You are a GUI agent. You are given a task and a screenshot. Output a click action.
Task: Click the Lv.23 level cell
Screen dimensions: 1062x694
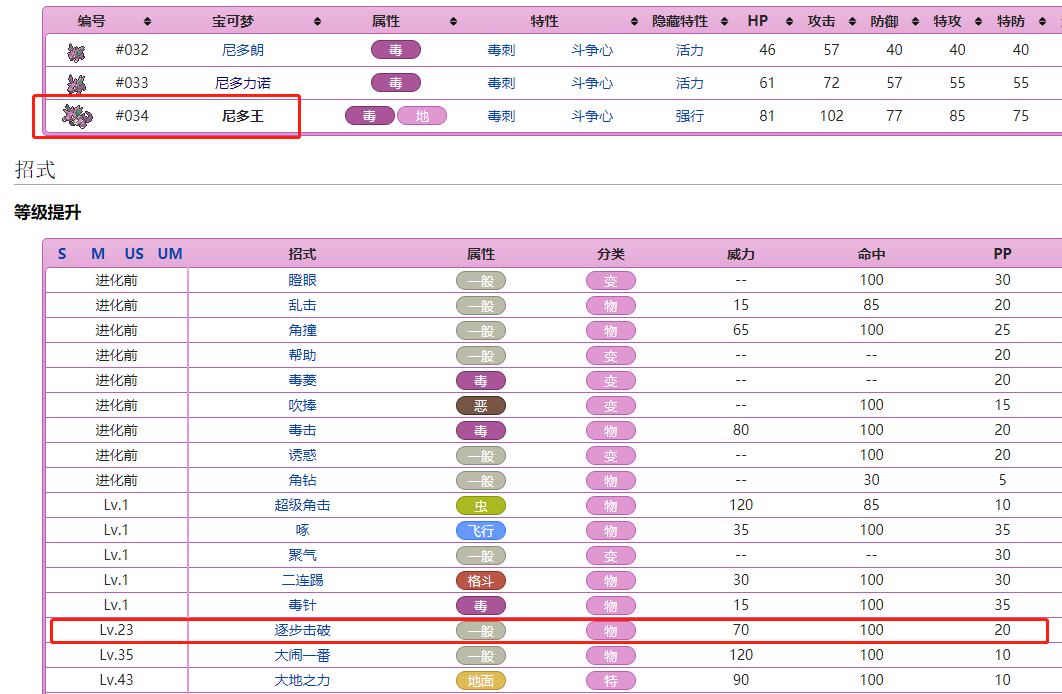point(116,630)
